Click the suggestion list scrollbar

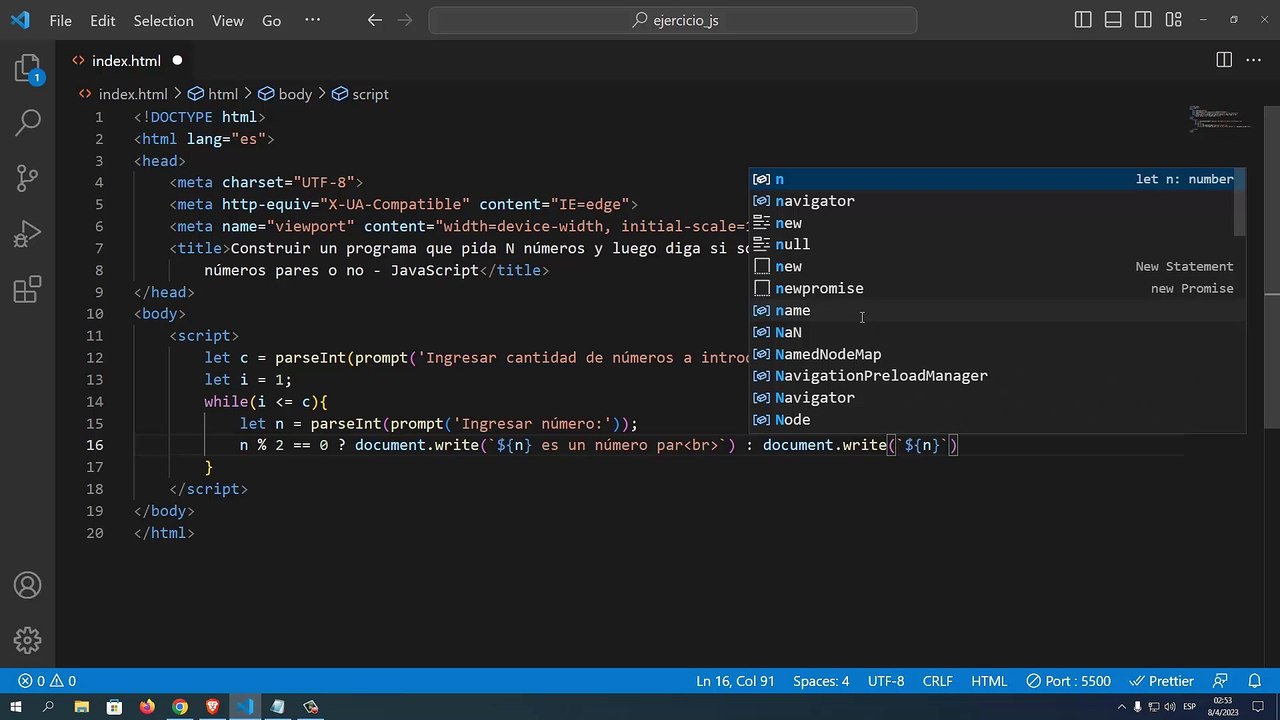click(x=1241, y=203)
